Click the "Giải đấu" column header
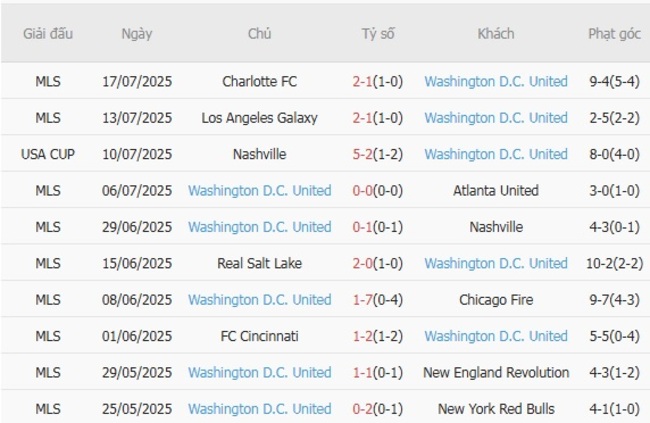 tap(47, 33)
